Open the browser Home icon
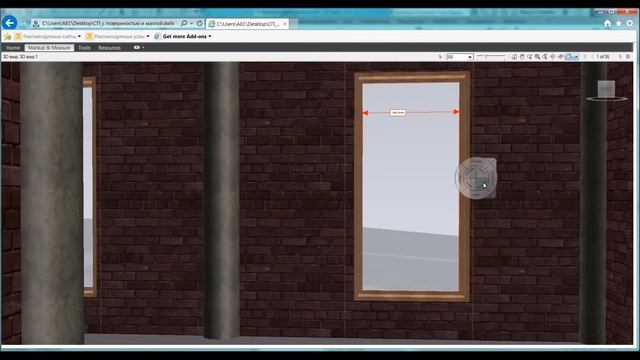Image resolution: width=640 pixels, height=360 pixels. click(607, 24)
